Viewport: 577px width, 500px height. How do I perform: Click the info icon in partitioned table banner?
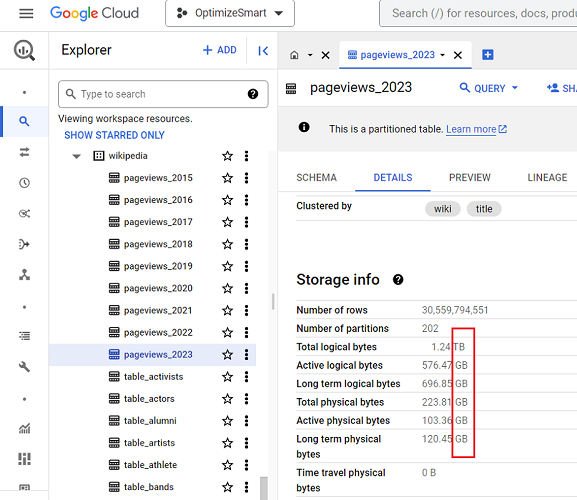point(304,127)
